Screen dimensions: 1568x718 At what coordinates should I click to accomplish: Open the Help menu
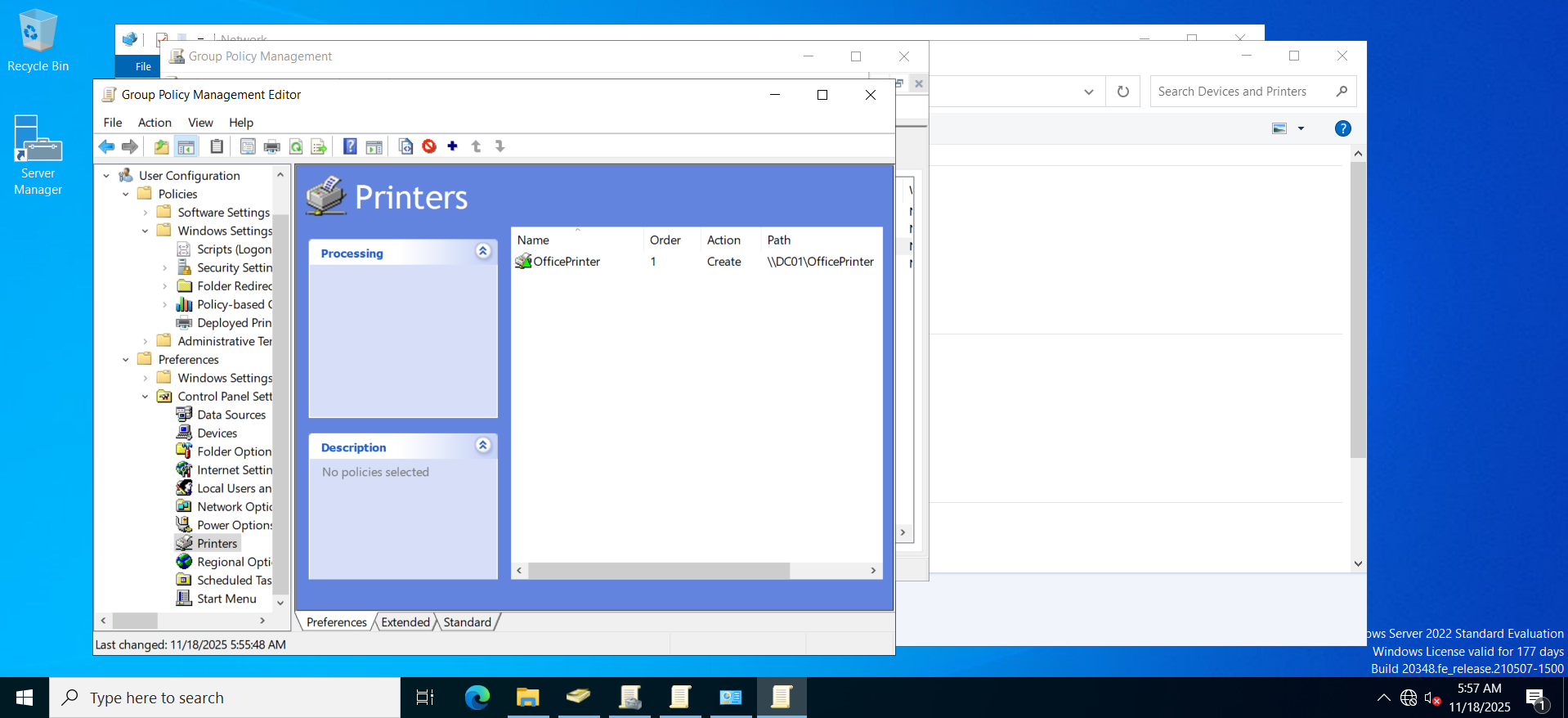click(241, 123)
